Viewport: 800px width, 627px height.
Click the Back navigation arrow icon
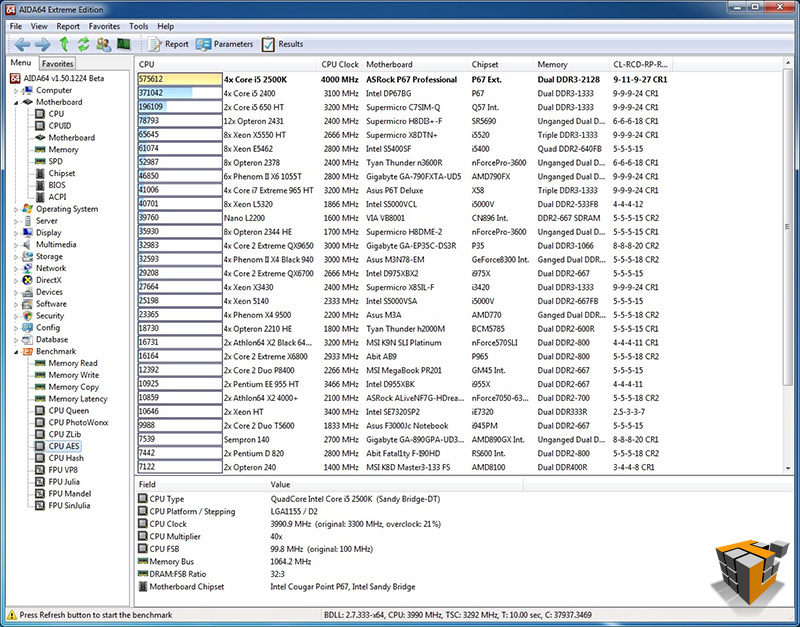point(22,44)
